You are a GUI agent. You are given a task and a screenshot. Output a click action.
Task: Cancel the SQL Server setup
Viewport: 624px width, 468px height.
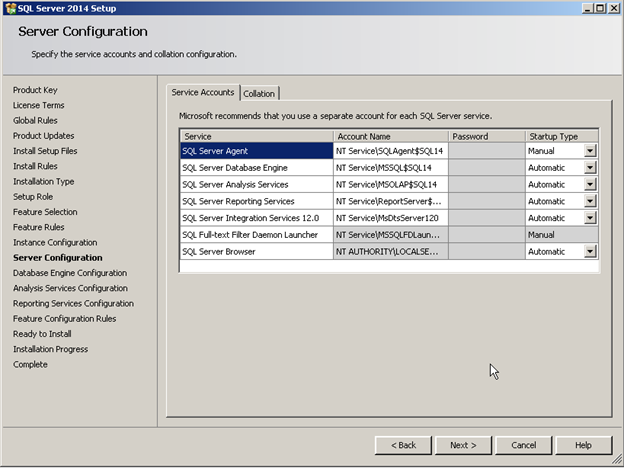pos(523,445)
